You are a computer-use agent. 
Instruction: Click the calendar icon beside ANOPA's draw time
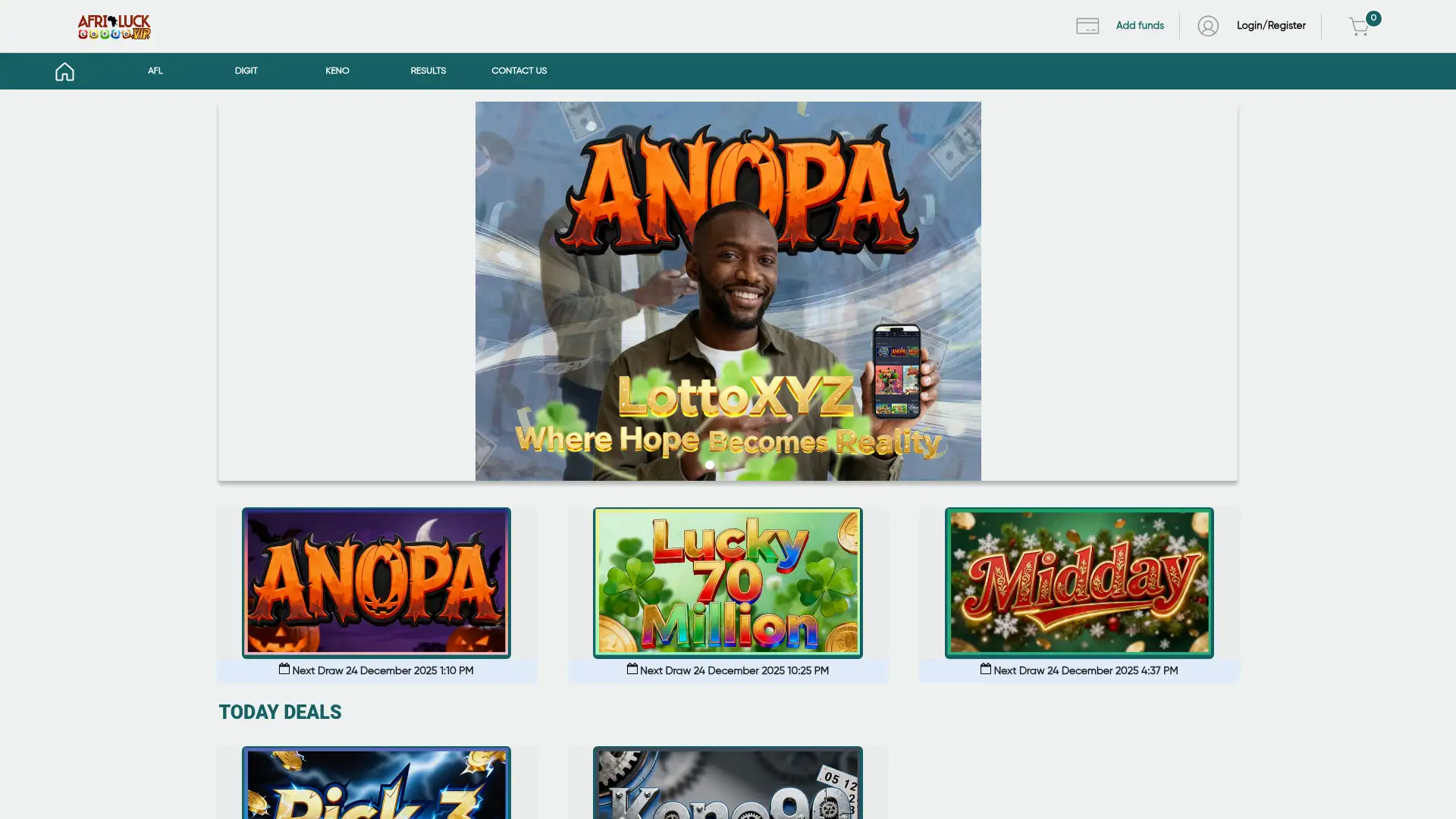pos(284,670)
